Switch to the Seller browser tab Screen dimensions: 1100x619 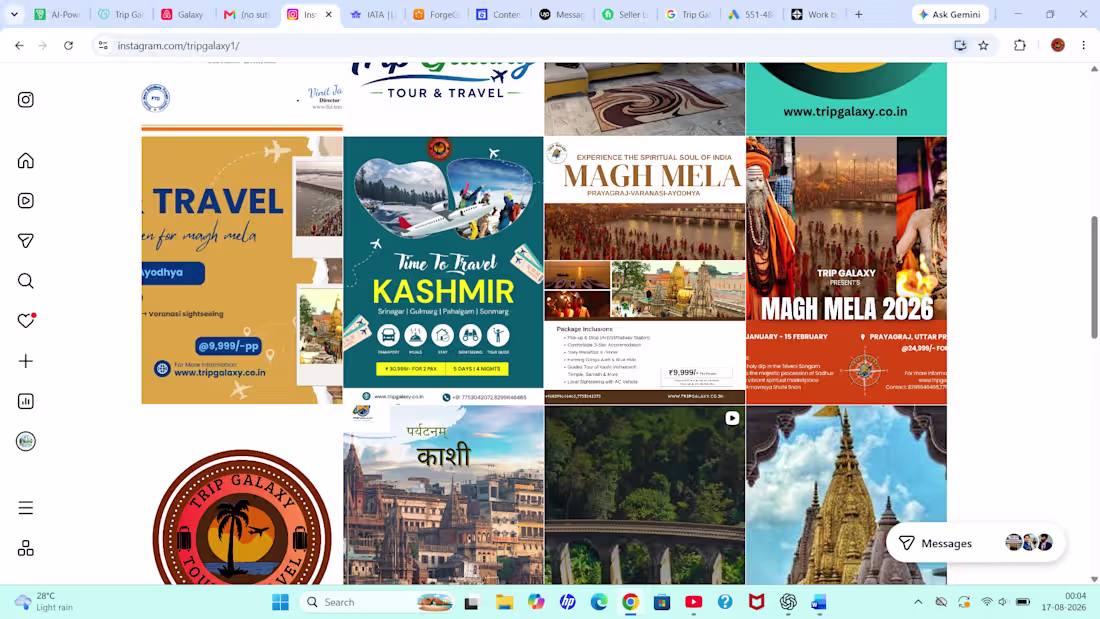(625, 14)
